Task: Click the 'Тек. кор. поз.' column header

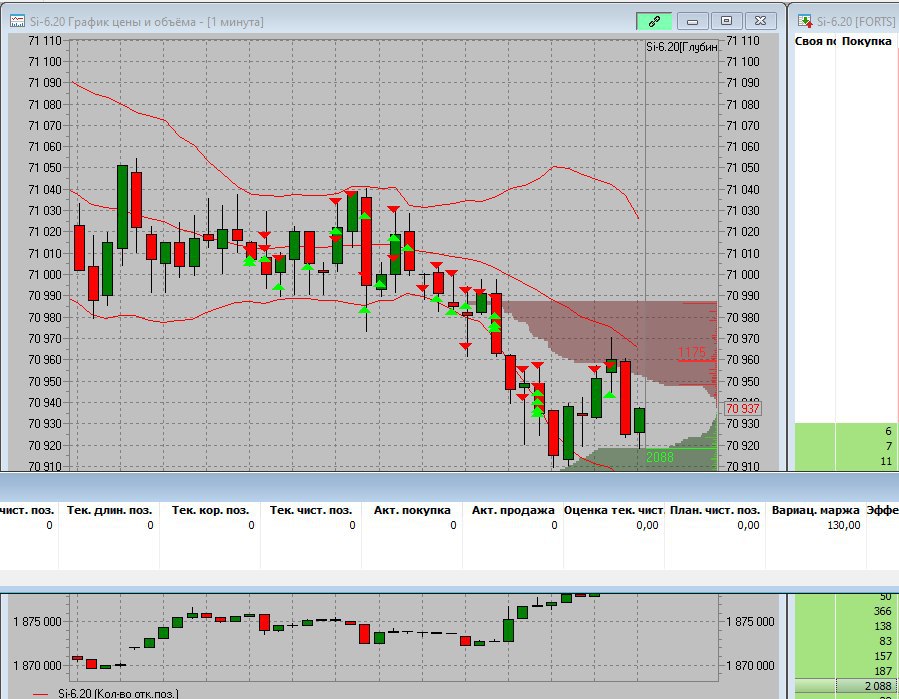Action: coord(210,510)
